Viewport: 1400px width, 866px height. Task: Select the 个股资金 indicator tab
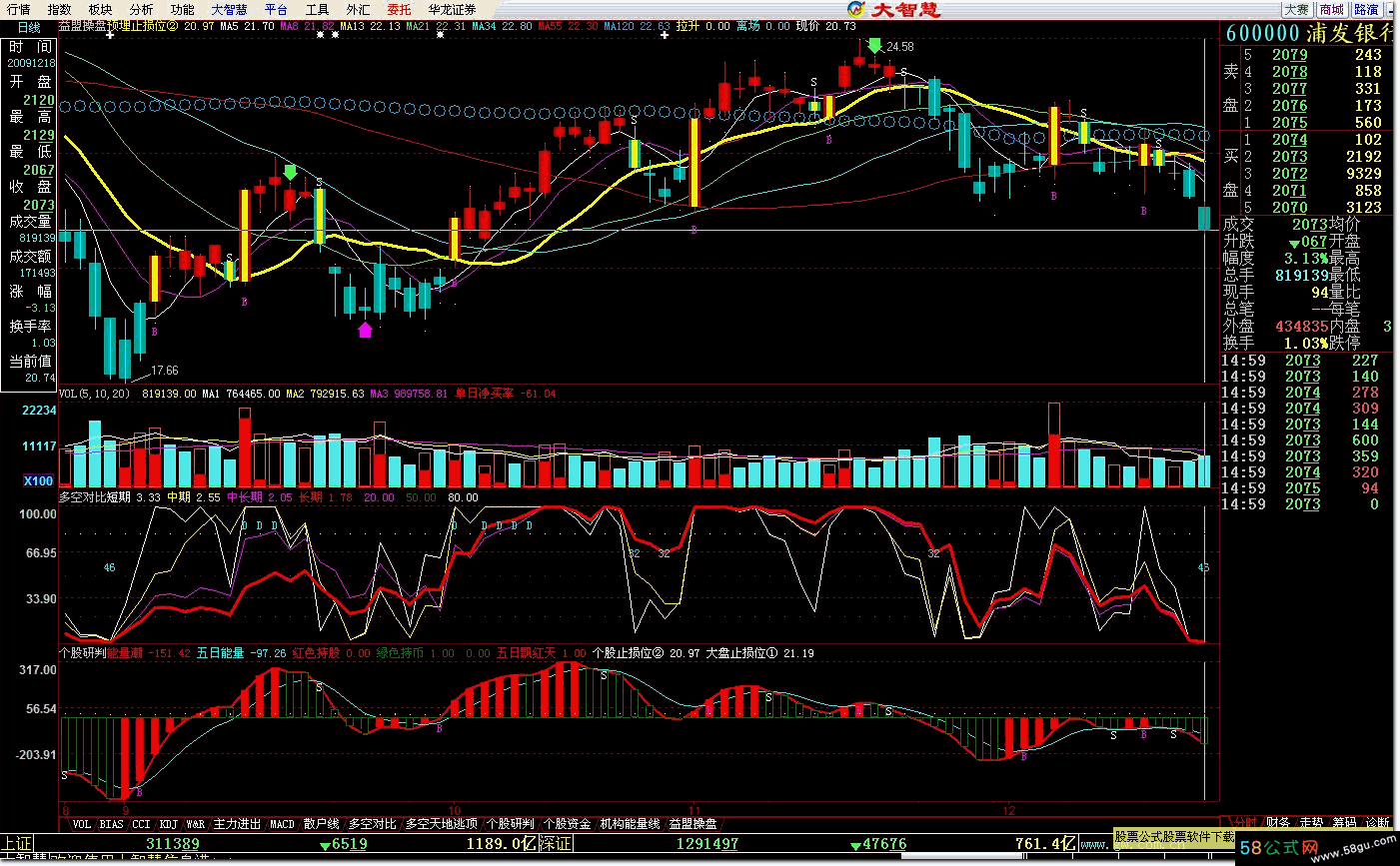[567, 824]
